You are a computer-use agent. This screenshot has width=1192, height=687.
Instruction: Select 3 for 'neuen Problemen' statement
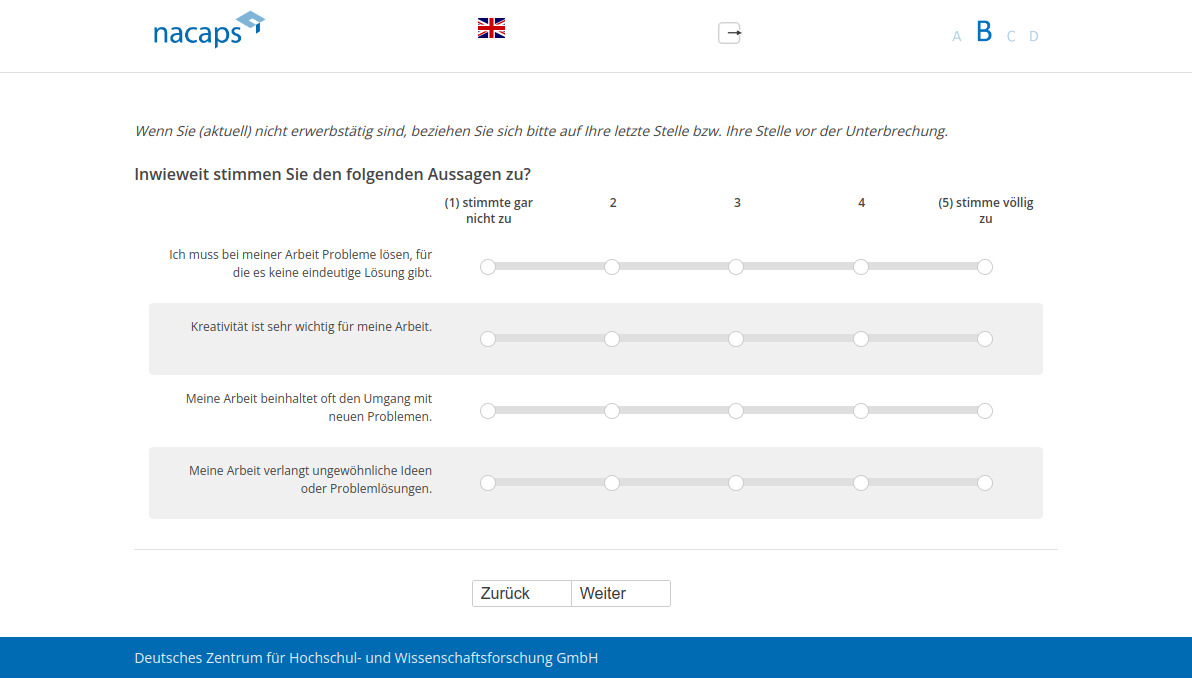pos(736,411)
